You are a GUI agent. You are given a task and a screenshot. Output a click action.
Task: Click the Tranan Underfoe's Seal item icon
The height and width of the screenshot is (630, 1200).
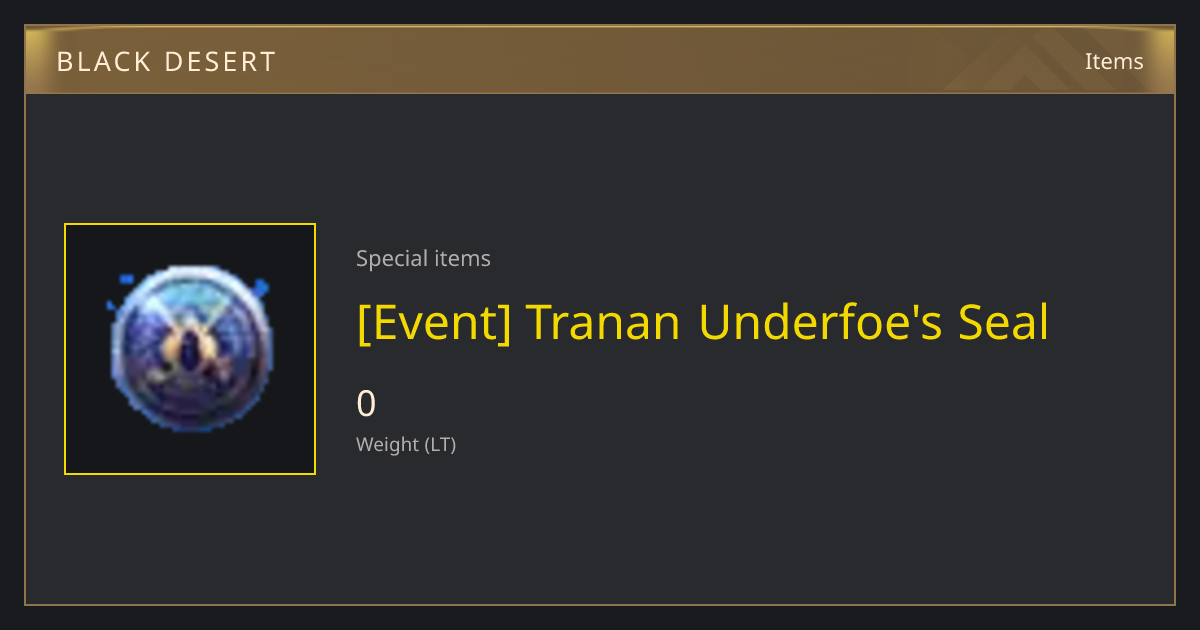190,349
